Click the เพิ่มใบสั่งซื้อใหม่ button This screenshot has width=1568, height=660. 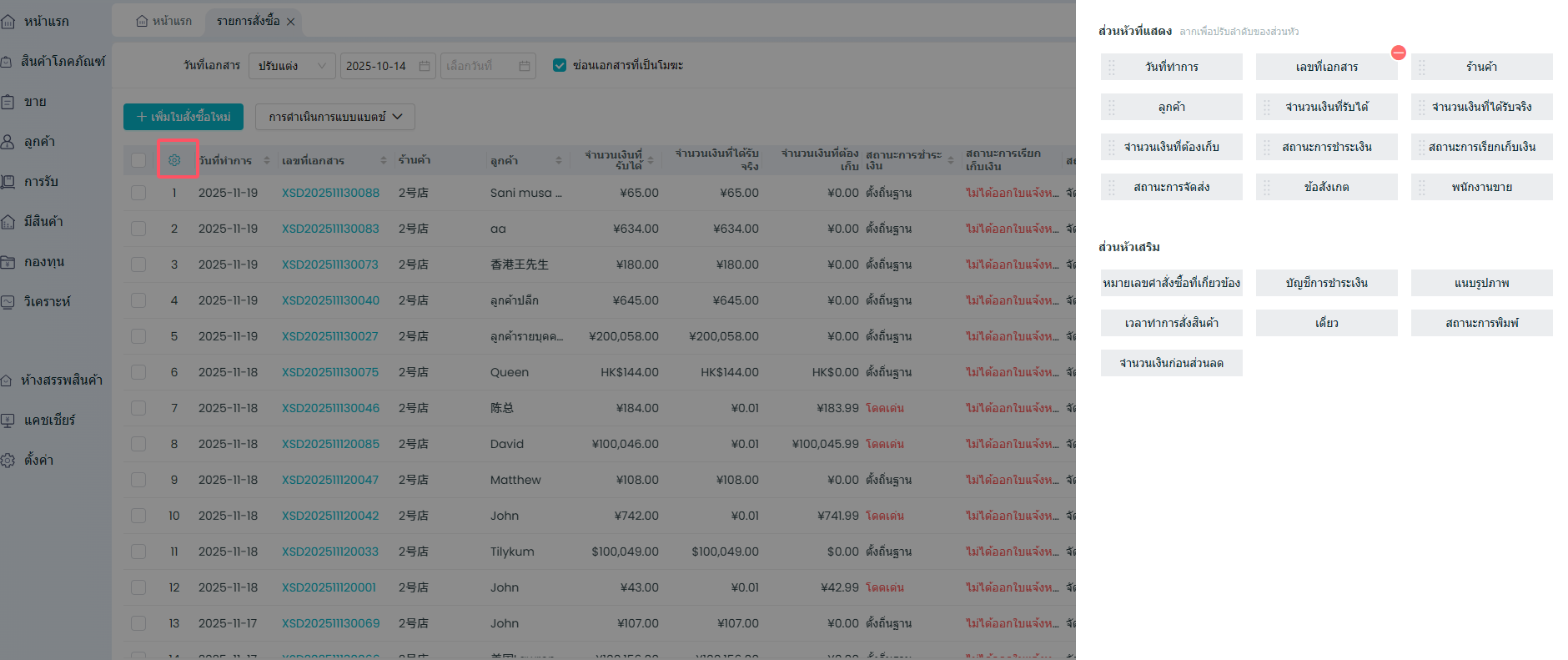(x=183, y=117)
